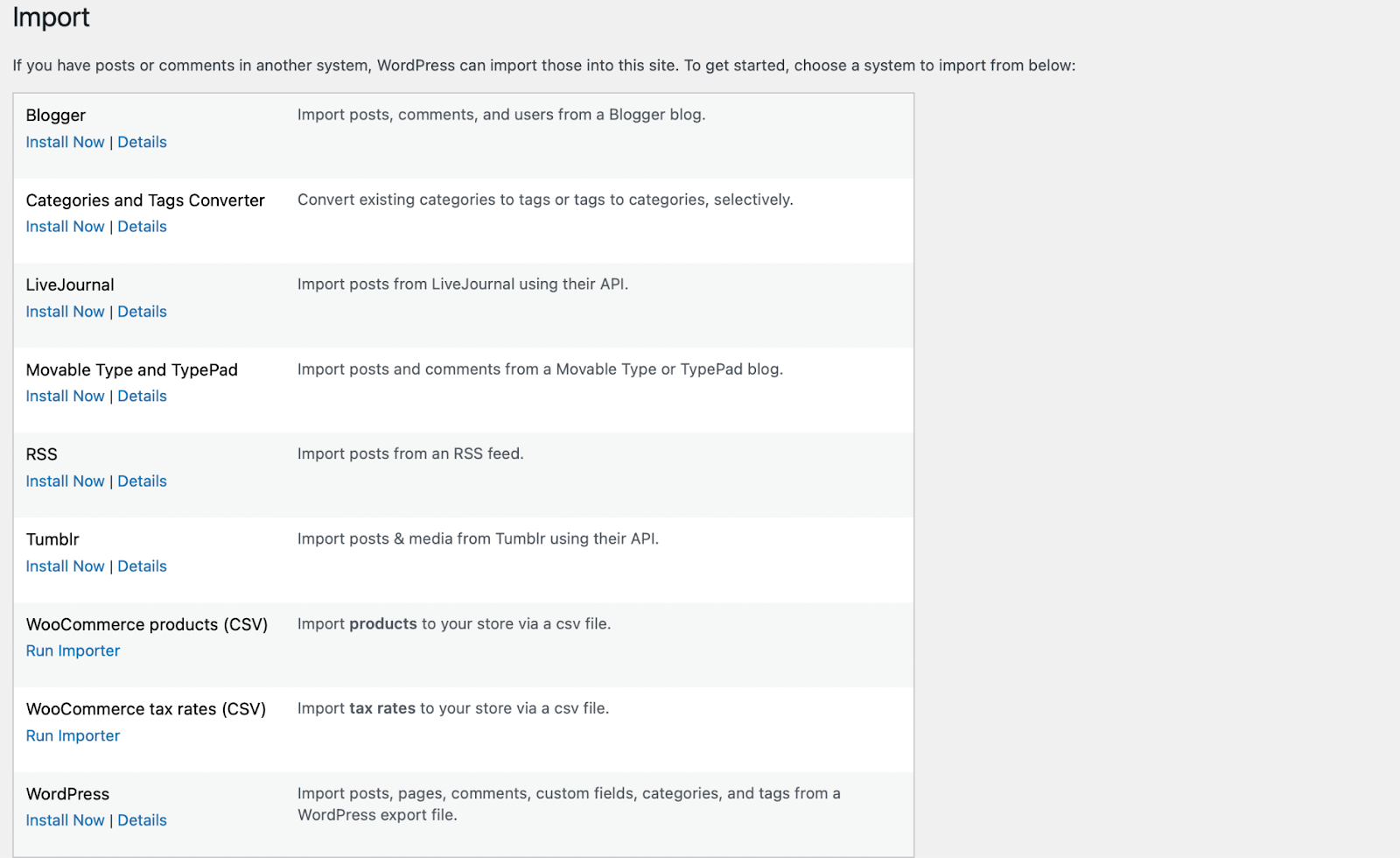Click Install Now under WordPress
Viewport: 1400px width, 858px height.
point(65,820)
